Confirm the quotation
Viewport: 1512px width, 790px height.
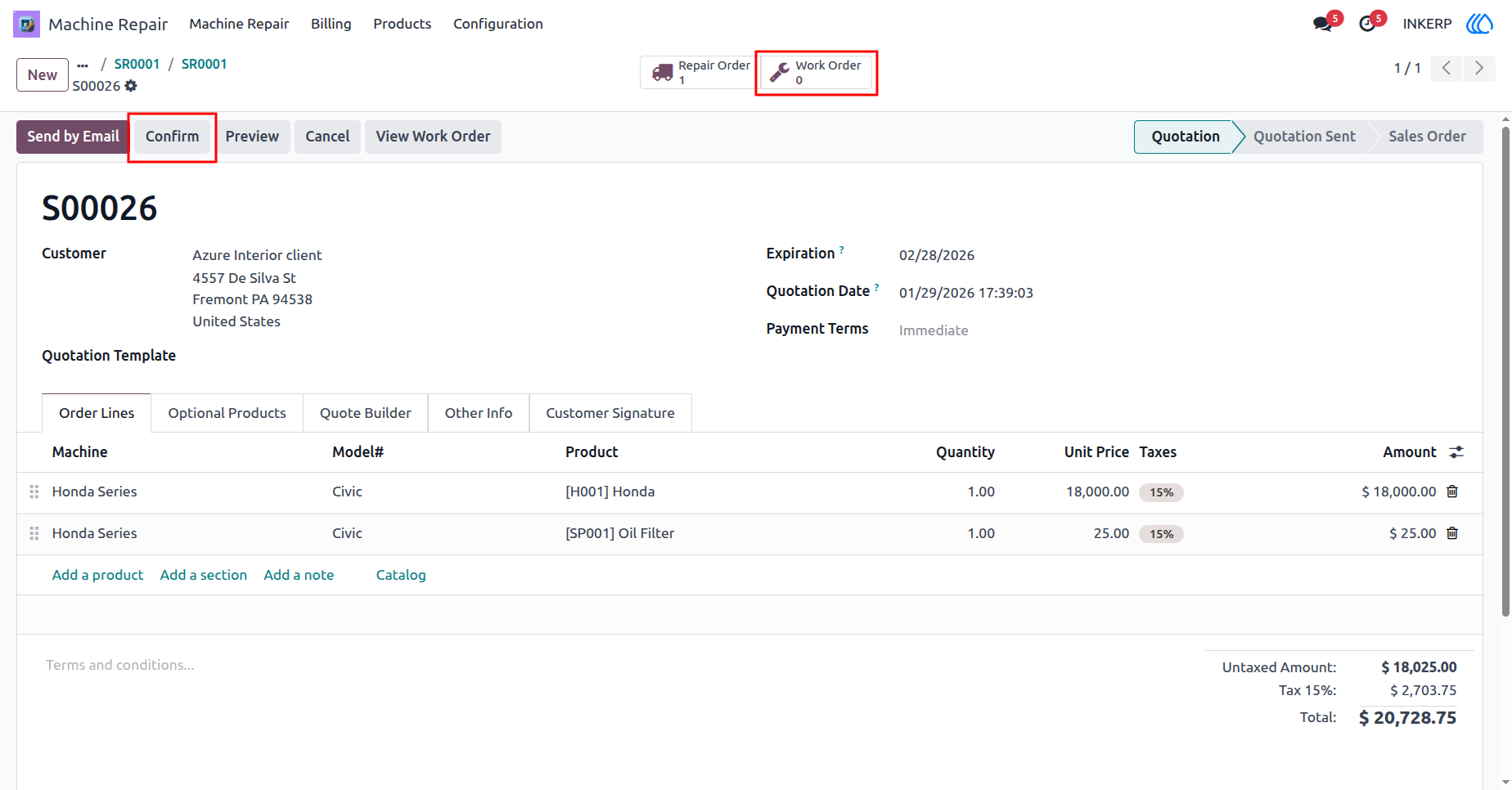pos(173,137)
